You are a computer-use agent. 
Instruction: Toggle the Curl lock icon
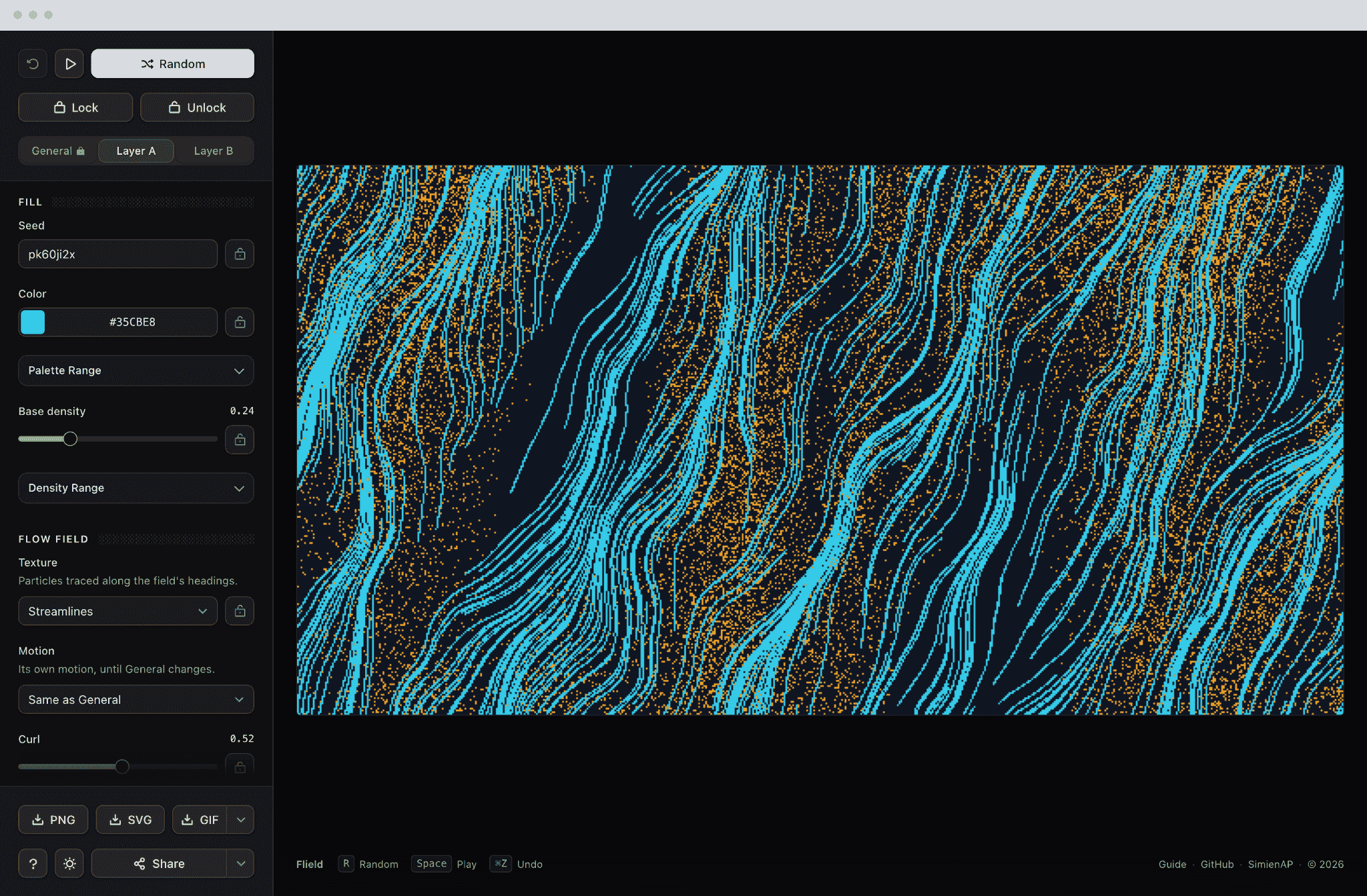click(x=240, y=767)
